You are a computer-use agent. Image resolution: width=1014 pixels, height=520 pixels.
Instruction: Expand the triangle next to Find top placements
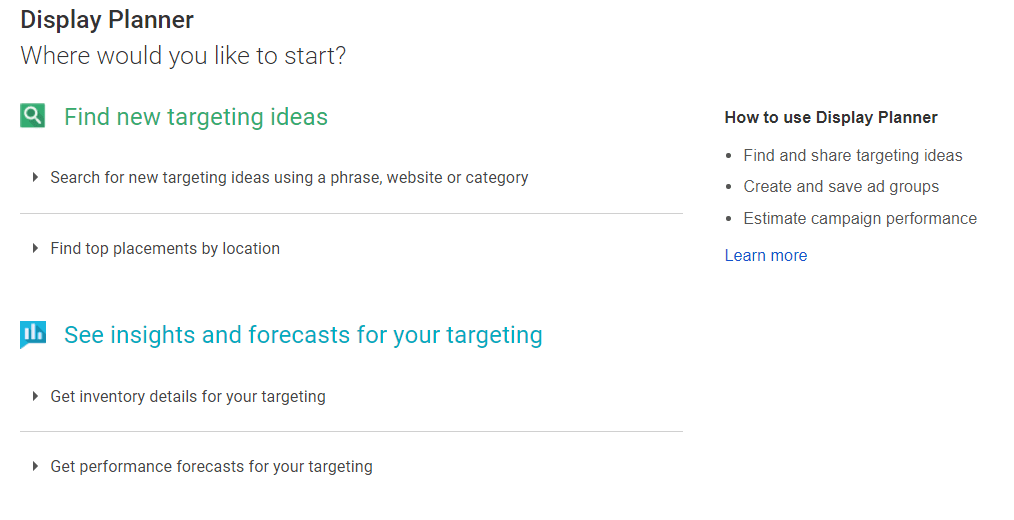pyautogui.click(x=36, y=248)
